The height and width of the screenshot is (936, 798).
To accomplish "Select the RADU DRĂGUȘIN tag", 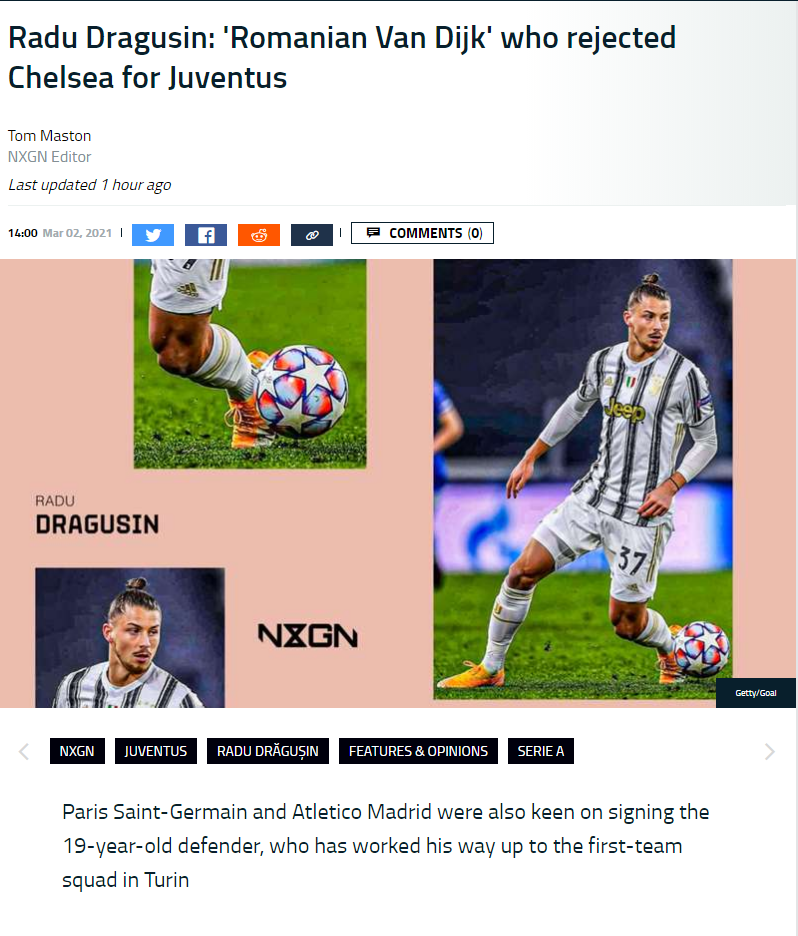I will click(268, 751).
